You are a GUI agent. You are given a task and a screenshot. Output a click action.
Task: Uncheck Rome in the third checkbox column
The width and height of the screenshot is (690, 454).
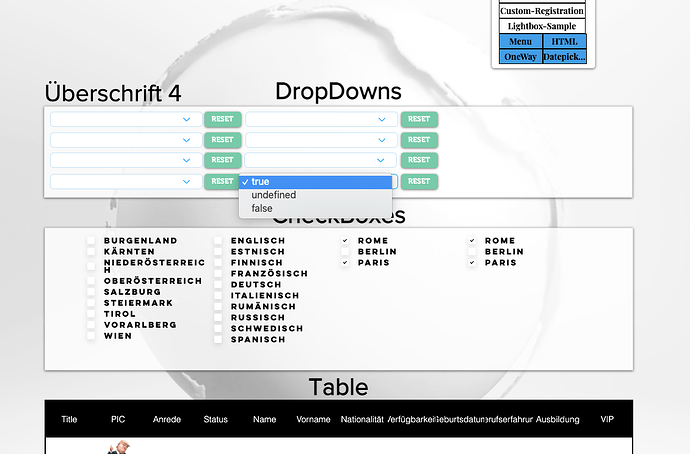345,241
